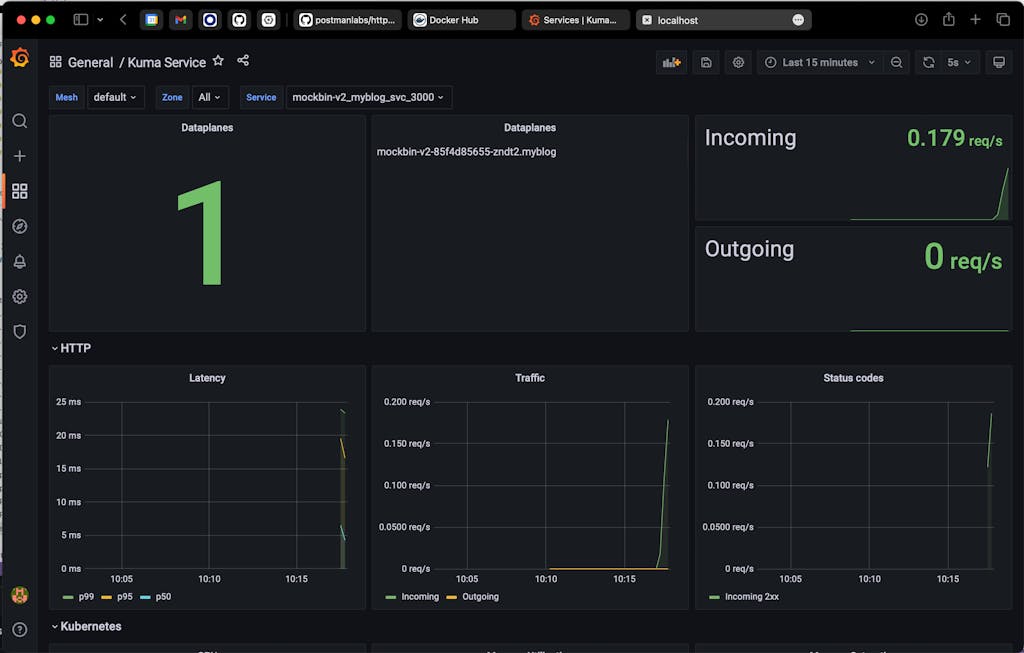The image size is (1024, 653).
Task: Share the dashboard using share icon
Action: click(x=243, y=61)
